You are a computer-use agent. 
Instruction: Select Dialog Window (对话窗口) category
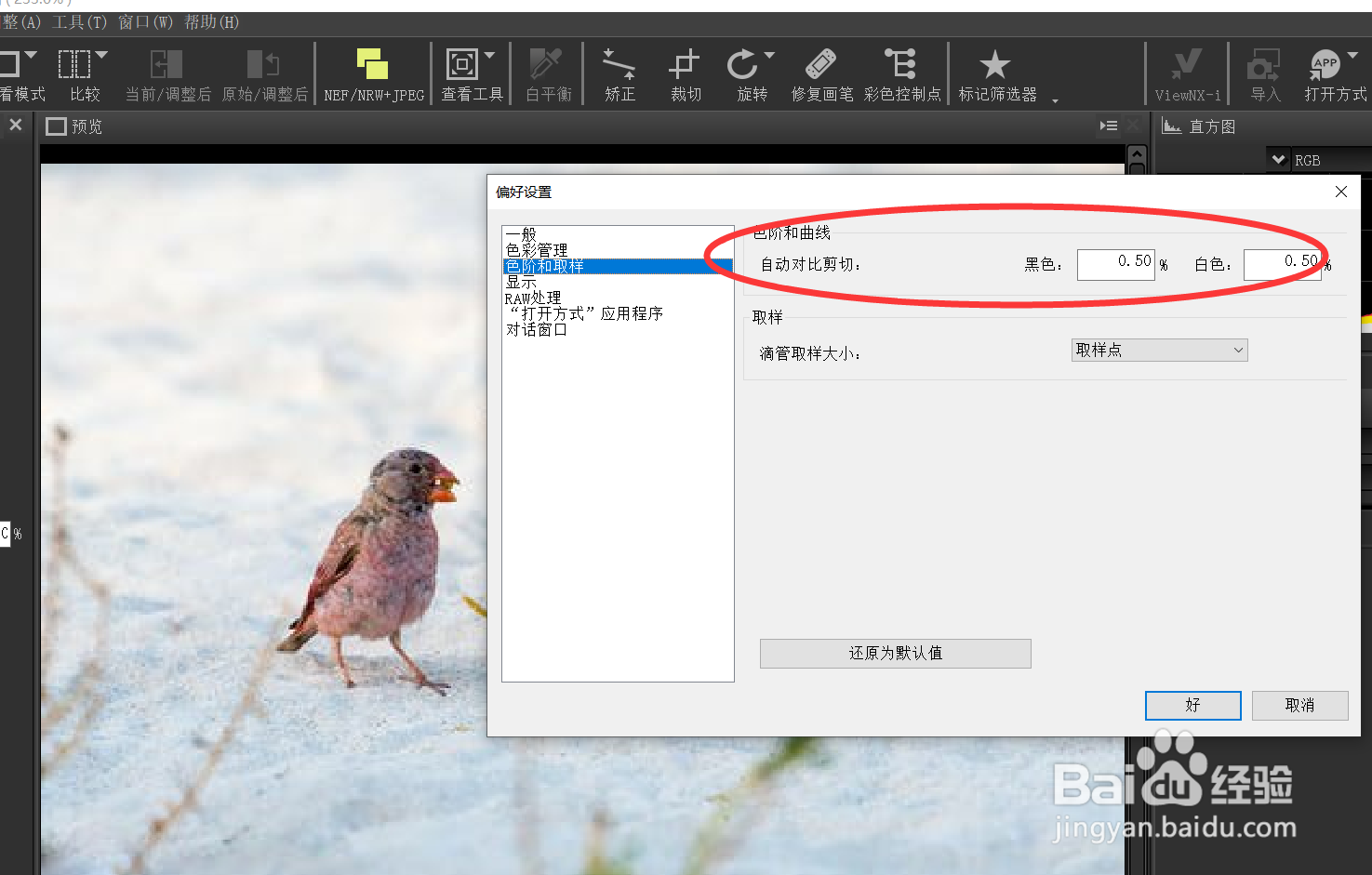tap(537, 329)
